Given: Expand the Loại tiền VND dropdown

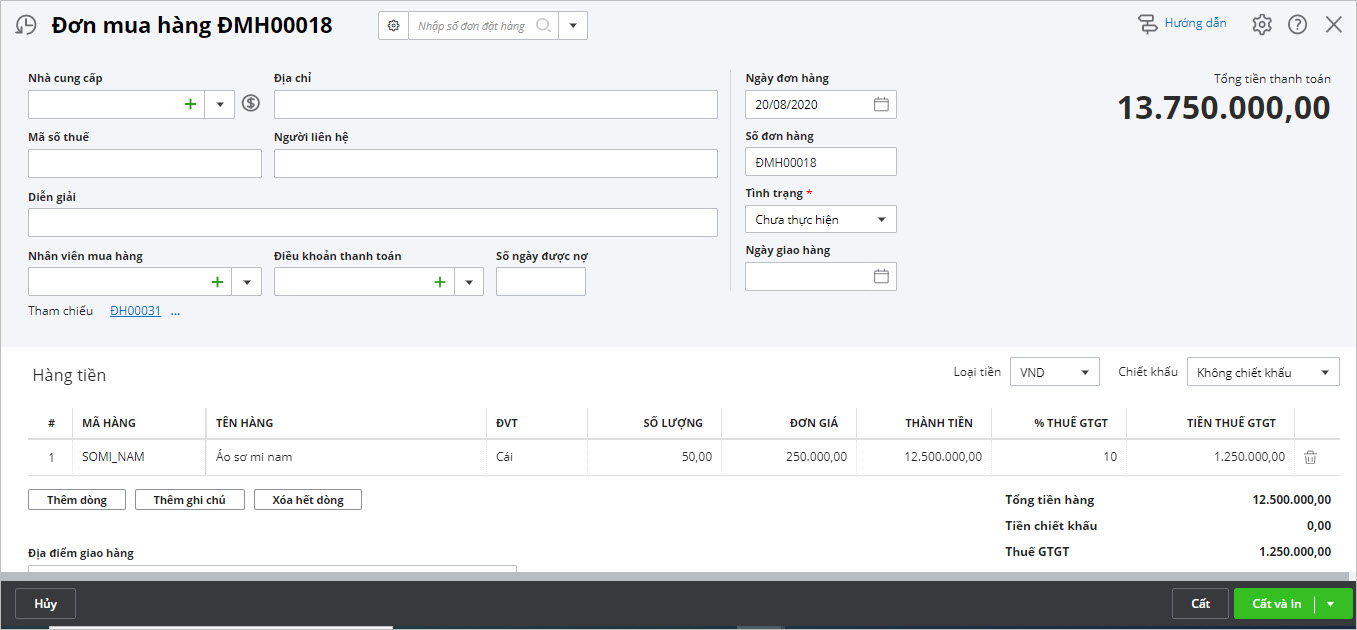Looking at the screenshot, I should [1084, 372].
